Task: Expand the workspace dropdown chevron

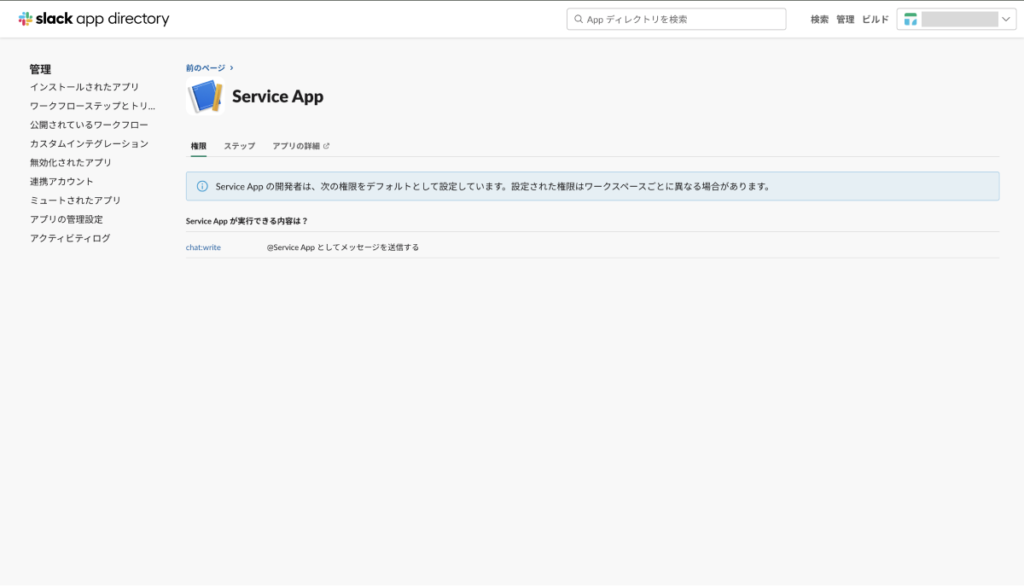Action: [x=1006, y=19]
